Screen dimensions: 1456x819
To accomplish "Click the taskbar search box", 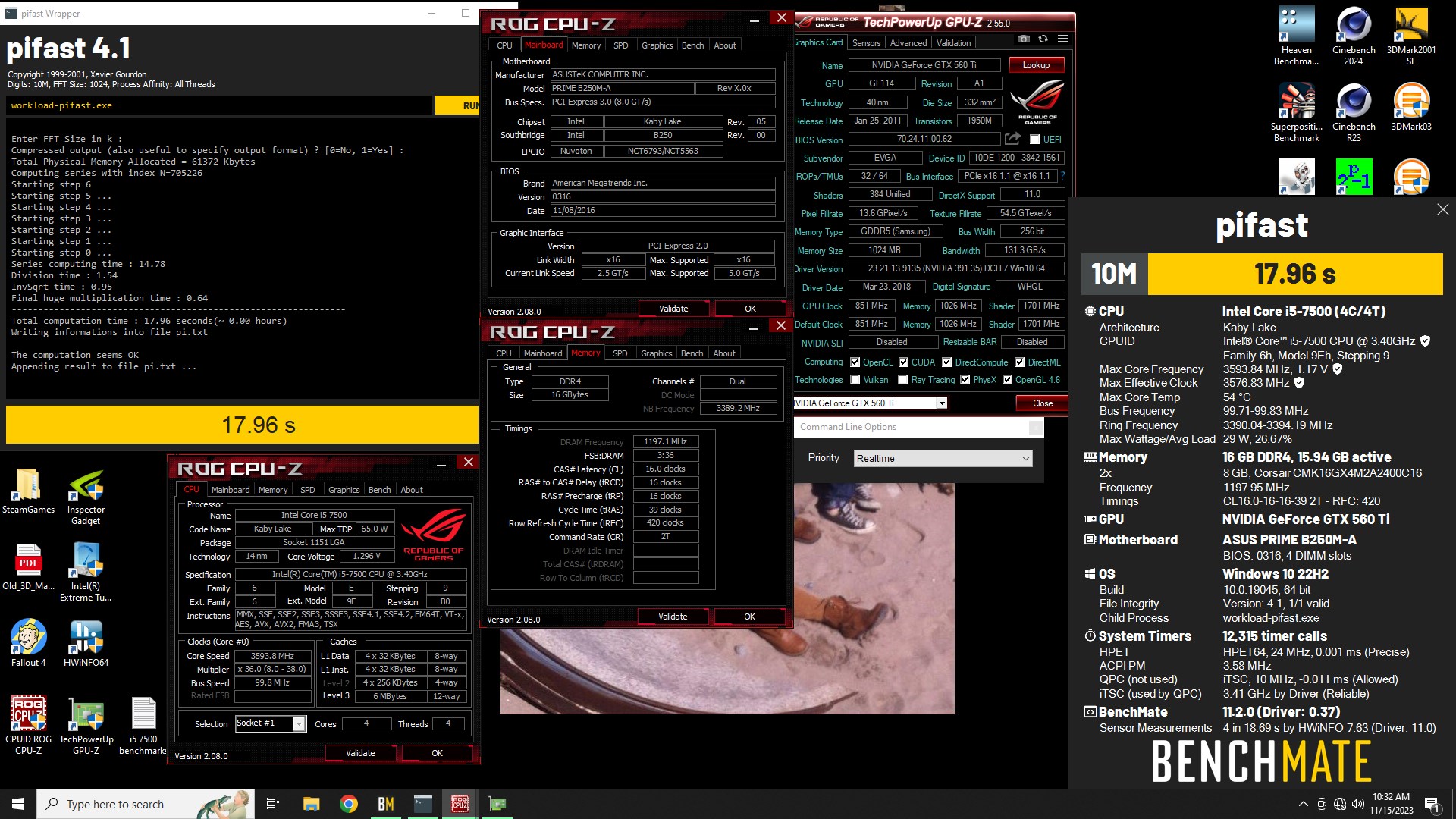I will click(146, 804).
